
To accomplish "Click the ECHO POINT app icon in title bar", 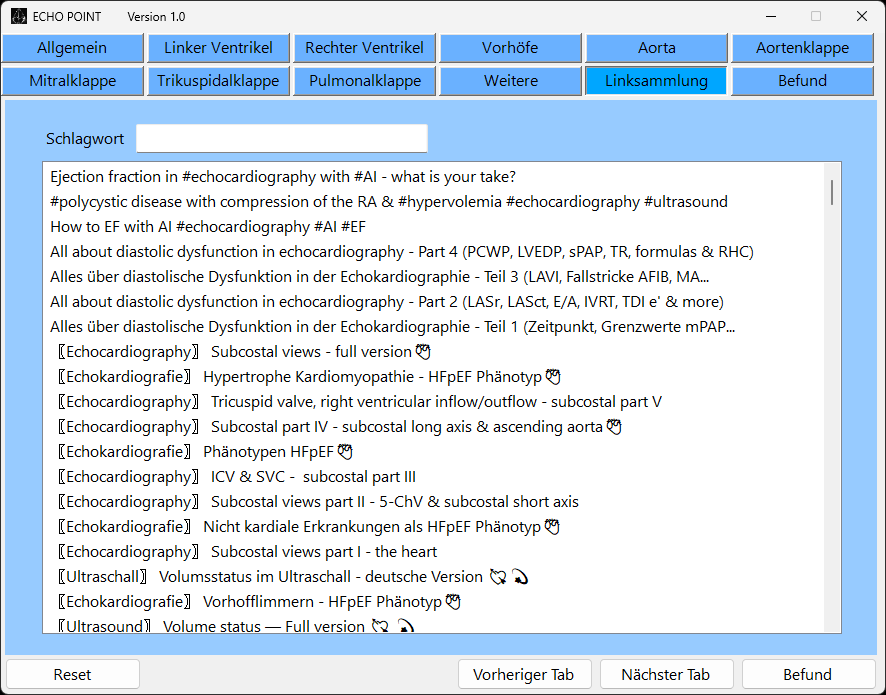I will click(x=19, y=16).
